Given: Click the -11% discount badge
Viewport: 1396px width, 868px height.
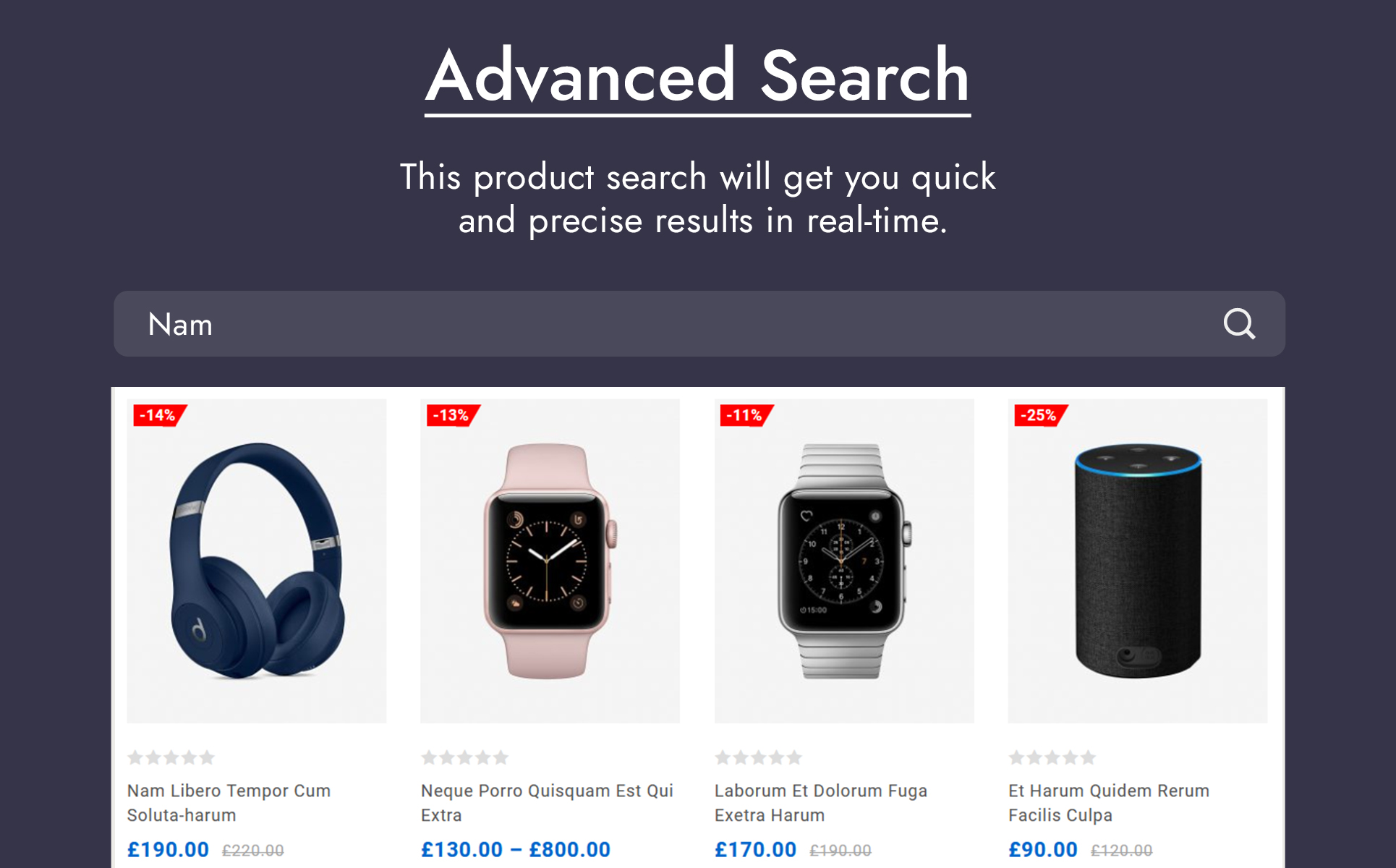Looking at the screenshot, I should click(x=746, y=415).
